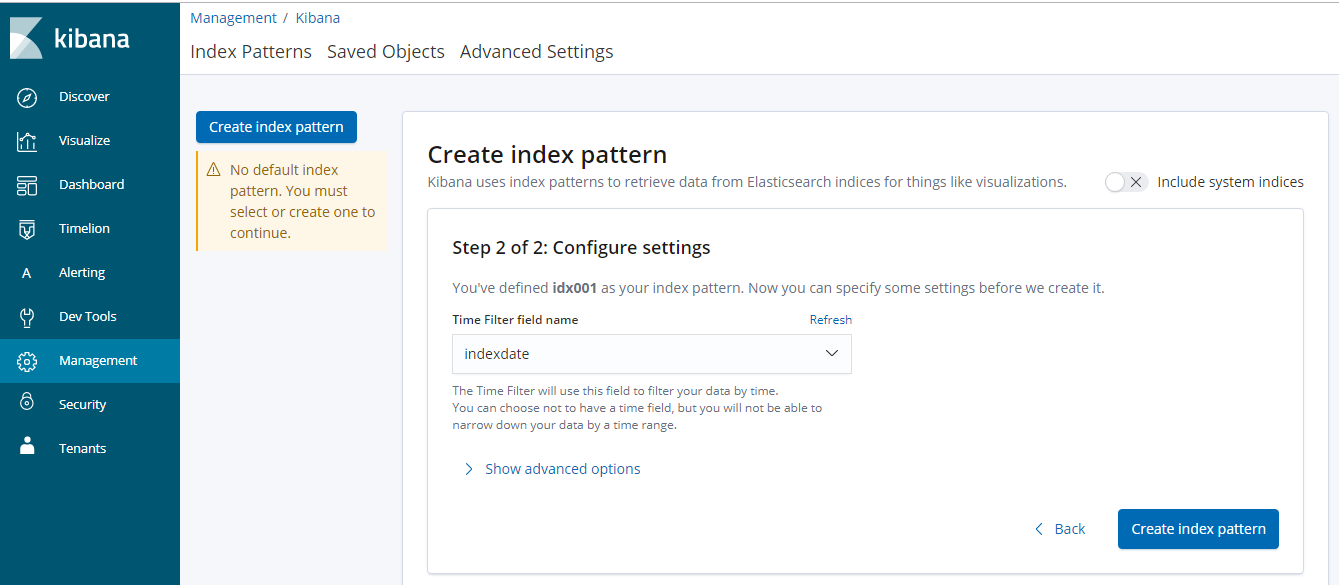Open Dashboard in the sidebar

coord(90,185)
